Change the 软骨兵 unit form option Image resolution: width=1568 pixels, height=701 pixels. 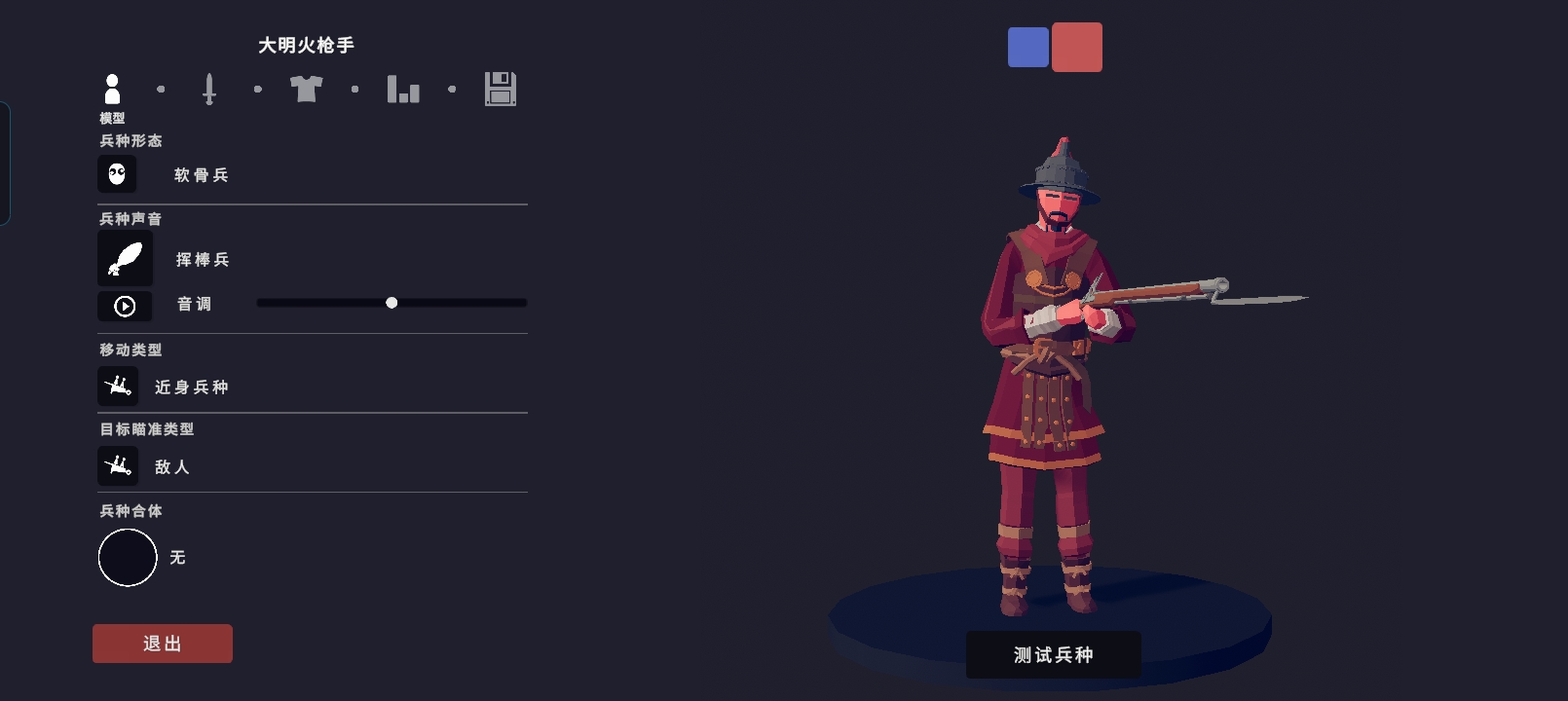click(x=202, y=175)
